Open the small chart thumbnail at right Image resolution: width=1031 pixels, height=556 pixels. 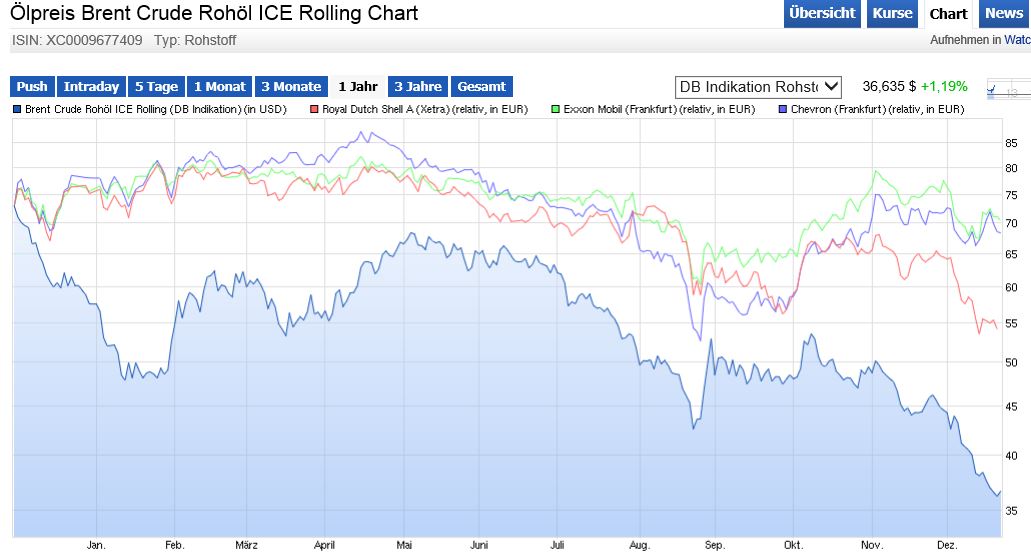click(1007, 90)
